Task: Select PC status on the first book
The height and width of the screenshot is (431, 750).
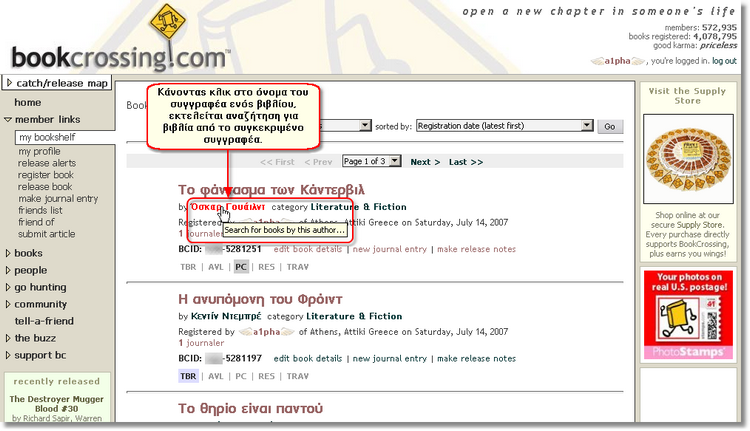Action: (x=241, y=267)
